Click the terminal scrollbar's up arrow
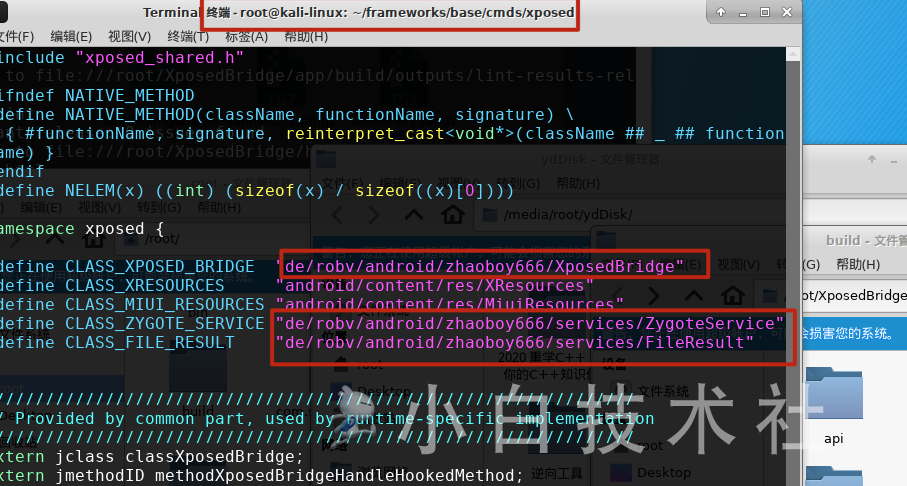Screen dimensions: 907x486 pyautogui.click(x=794, y=54)
